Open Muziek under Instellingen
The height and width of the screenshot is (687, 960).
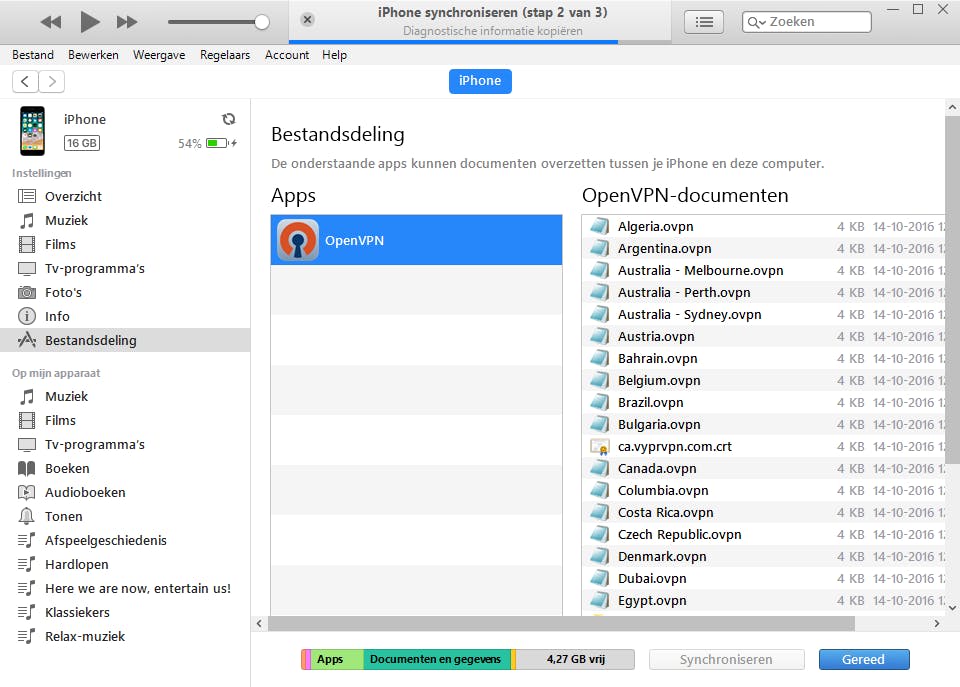pyautogui.click(x=125, y=220)
